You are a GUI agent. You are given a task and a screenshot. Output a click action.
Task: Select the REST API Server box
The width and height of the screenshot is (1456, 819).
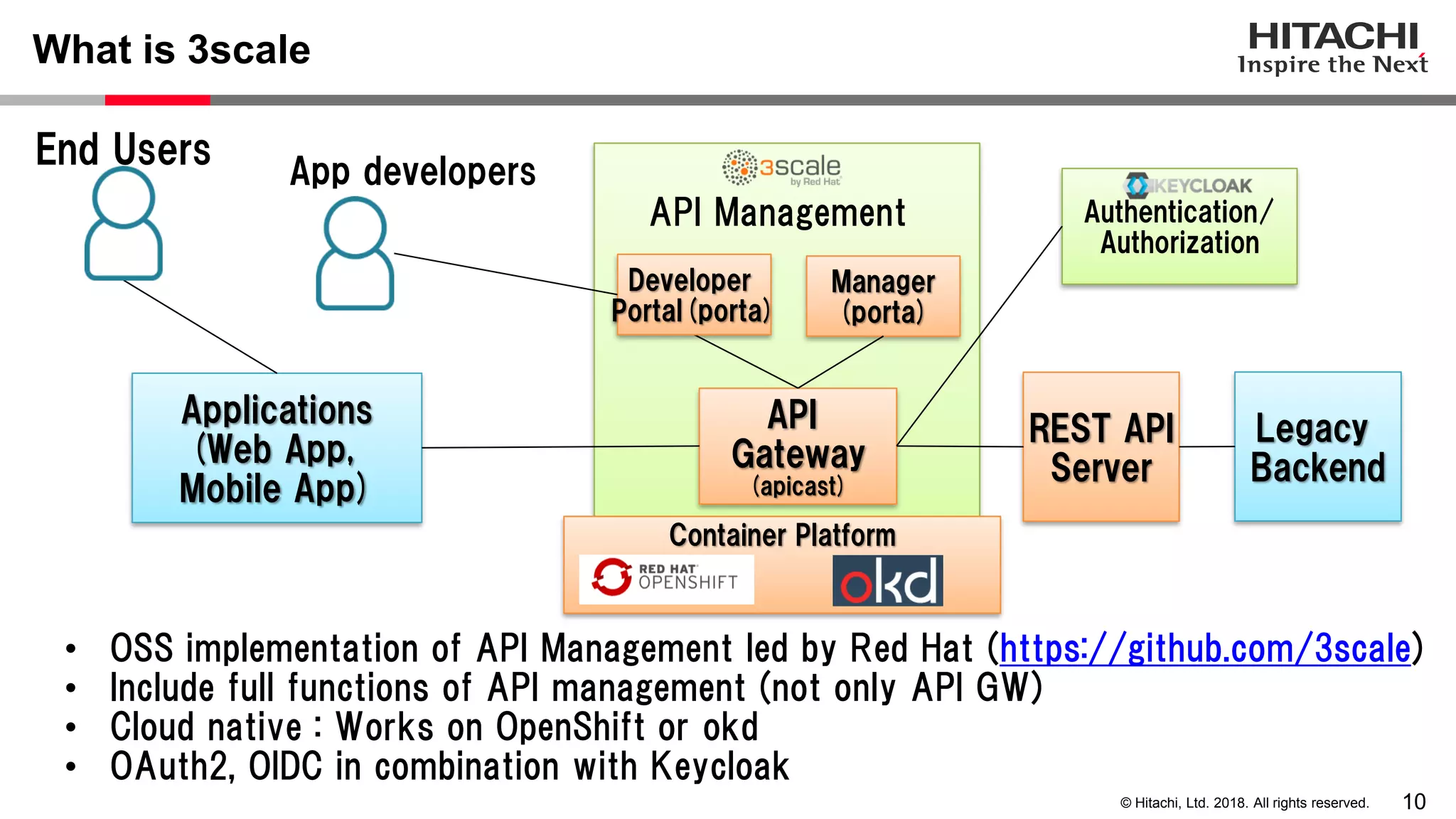click(x=1101, y=446)
